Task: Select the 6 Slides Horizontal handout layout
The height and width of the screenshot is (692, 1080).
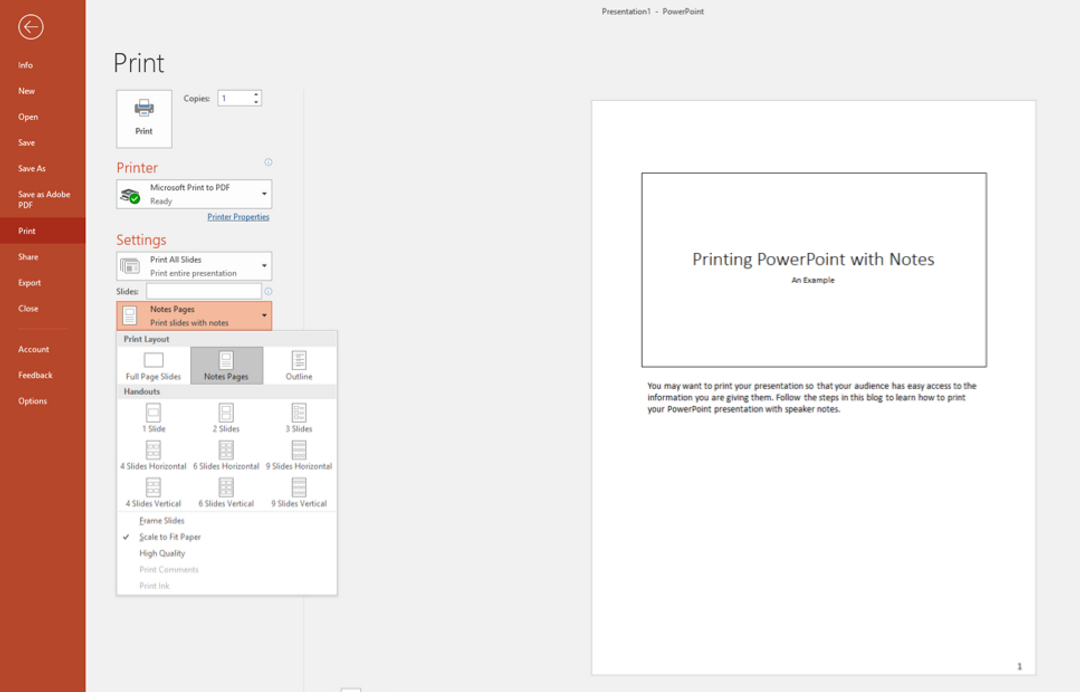Action: [225, 453]
